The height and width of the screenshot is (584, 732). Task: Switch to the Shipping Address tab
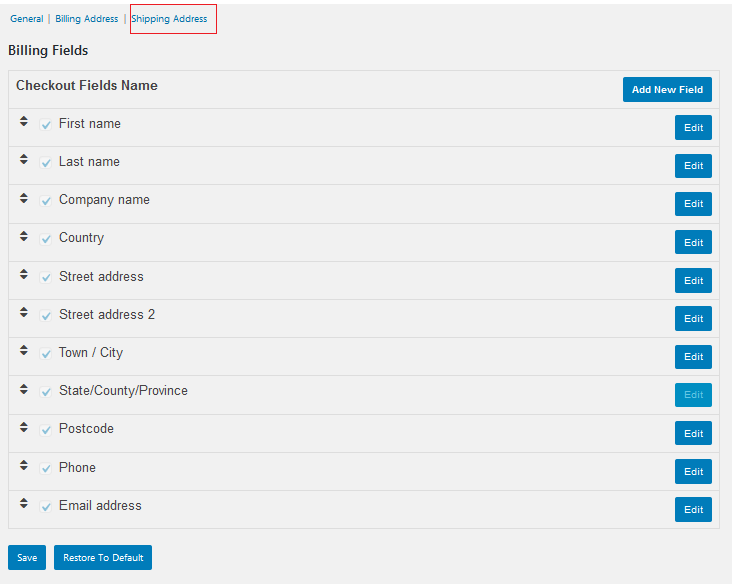click(x=169, y=19)
